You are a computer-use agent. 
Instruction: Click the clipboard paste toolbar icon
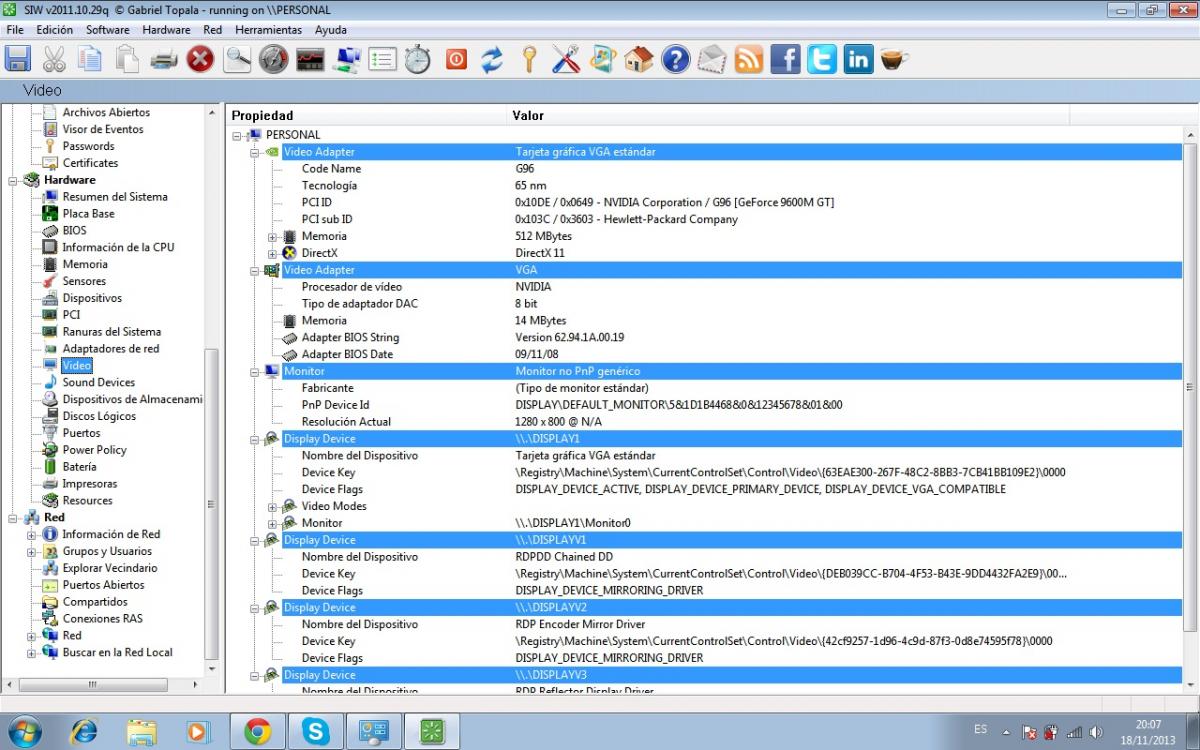click(127, 59)
